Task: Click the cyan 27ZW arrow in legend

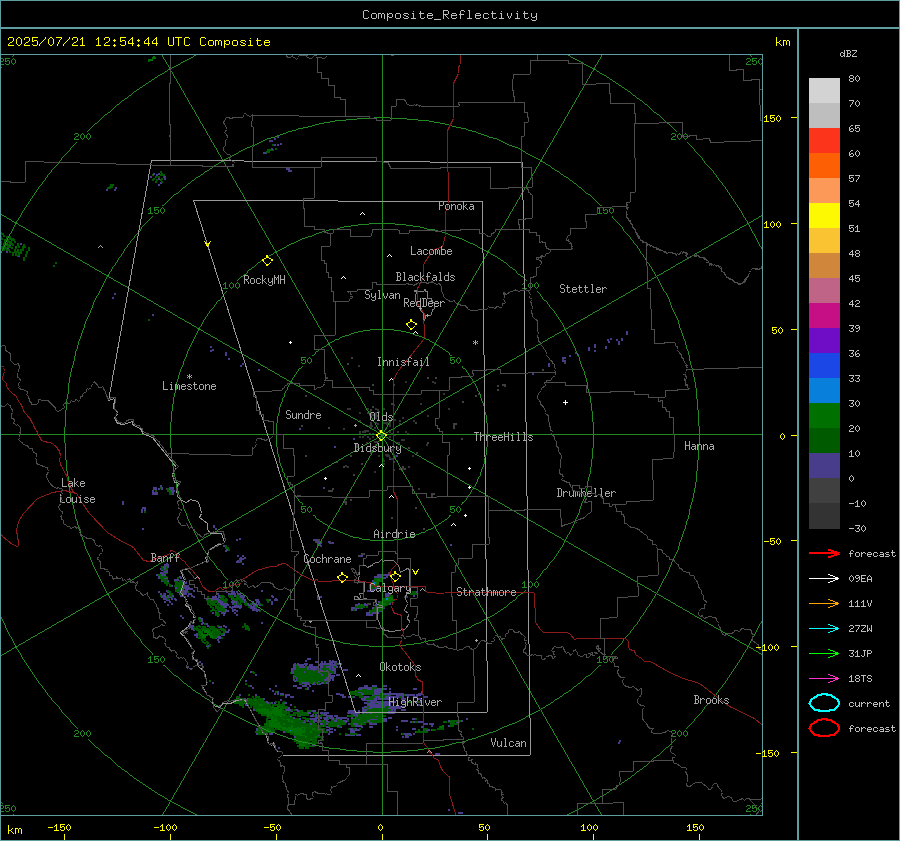Action: coord(824,629)
